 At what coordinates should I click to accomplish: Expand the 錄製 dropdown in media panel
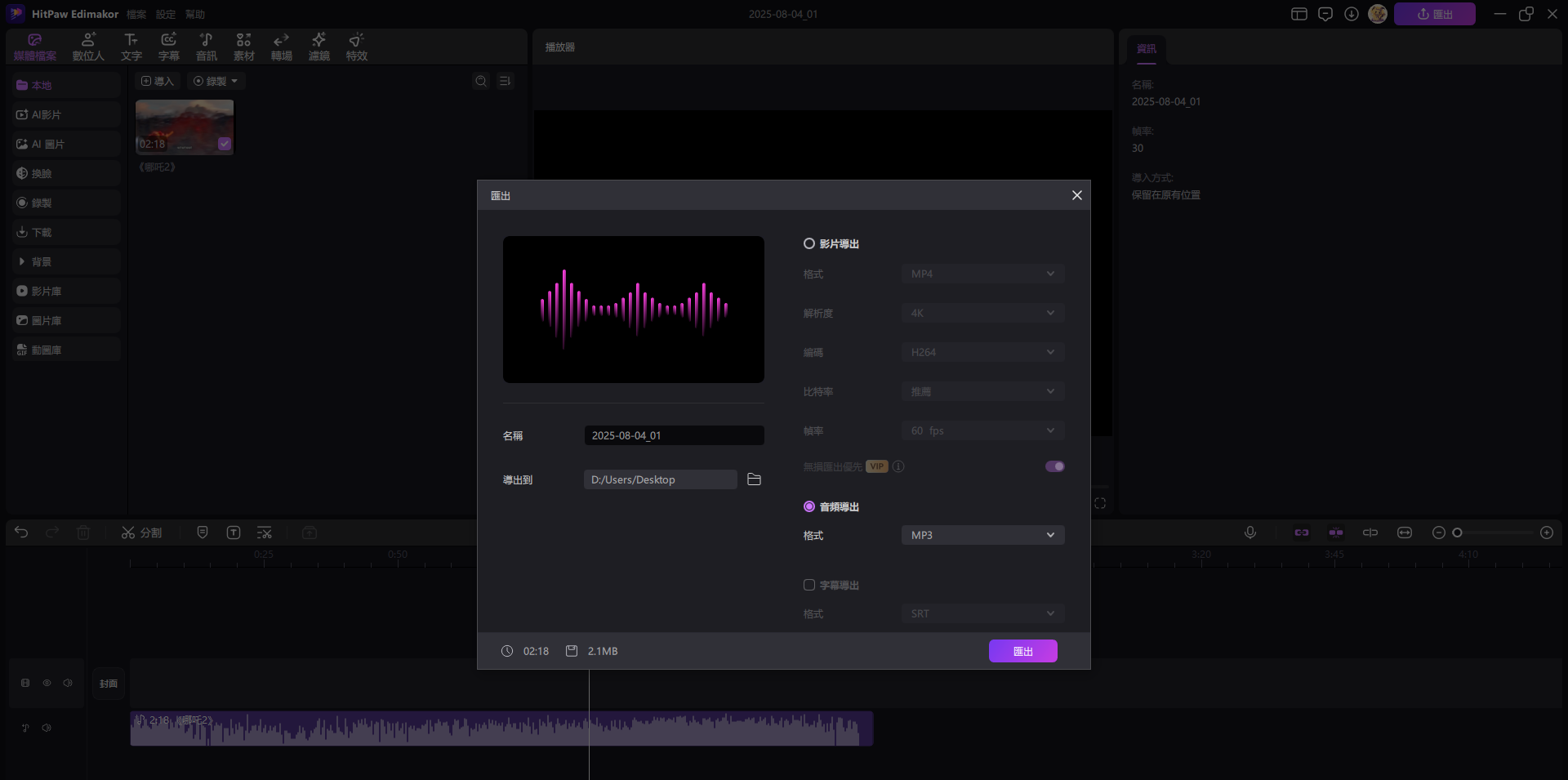[216, 81]
